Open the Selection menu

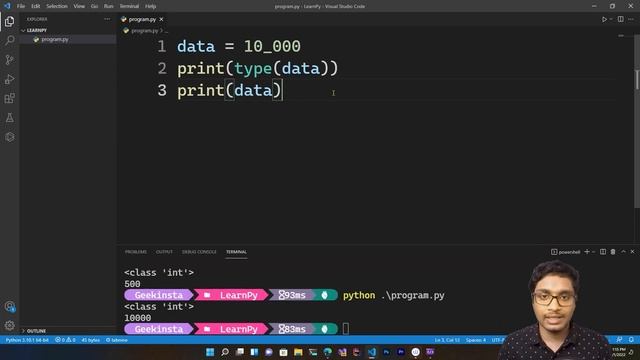click(57, 6)
